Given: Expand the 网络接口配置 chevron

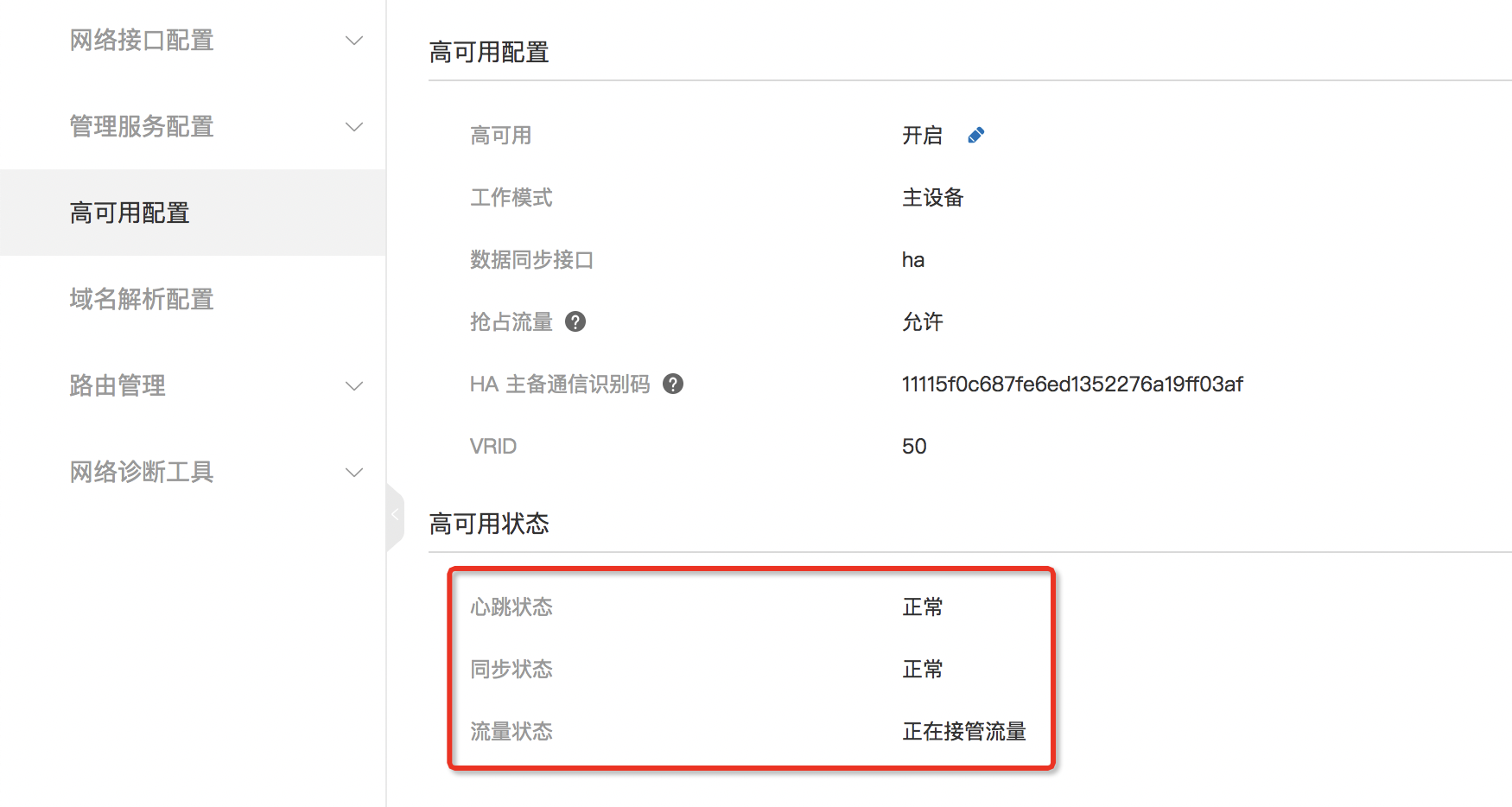Looking at the screenshot, I should click(354, 41).
